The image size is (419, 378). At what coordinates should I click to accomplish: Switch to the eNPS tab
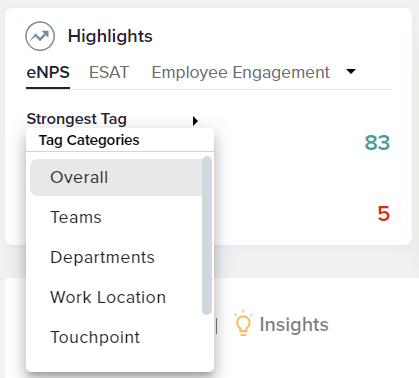click(x=48, y=72)
